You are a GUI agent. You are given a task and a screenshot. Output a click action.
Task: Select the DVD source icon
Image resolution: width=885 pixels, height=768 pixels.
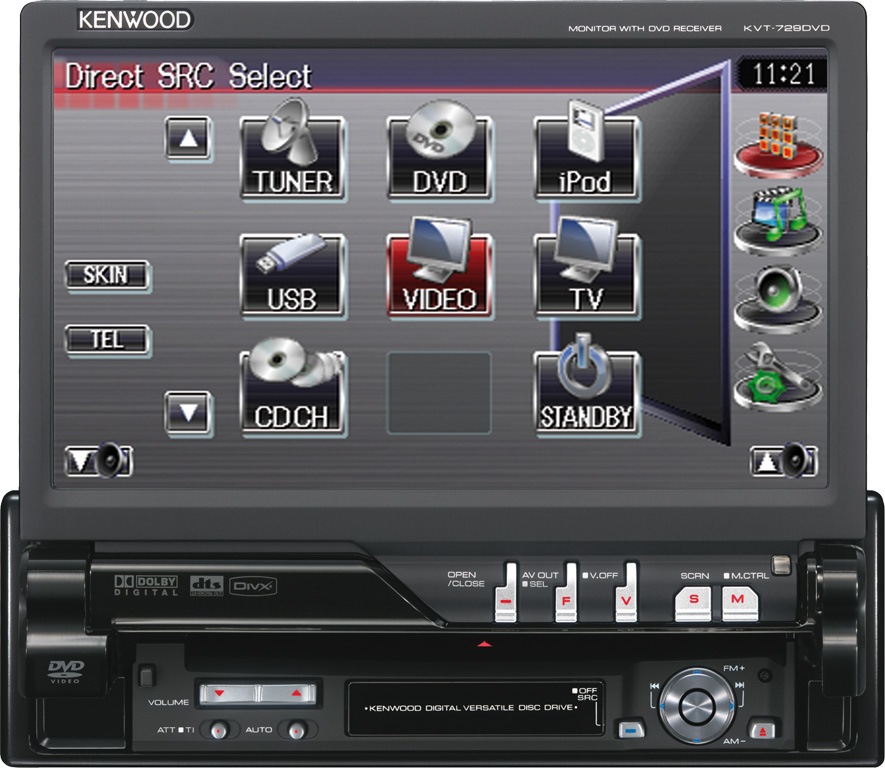point(440,152)
